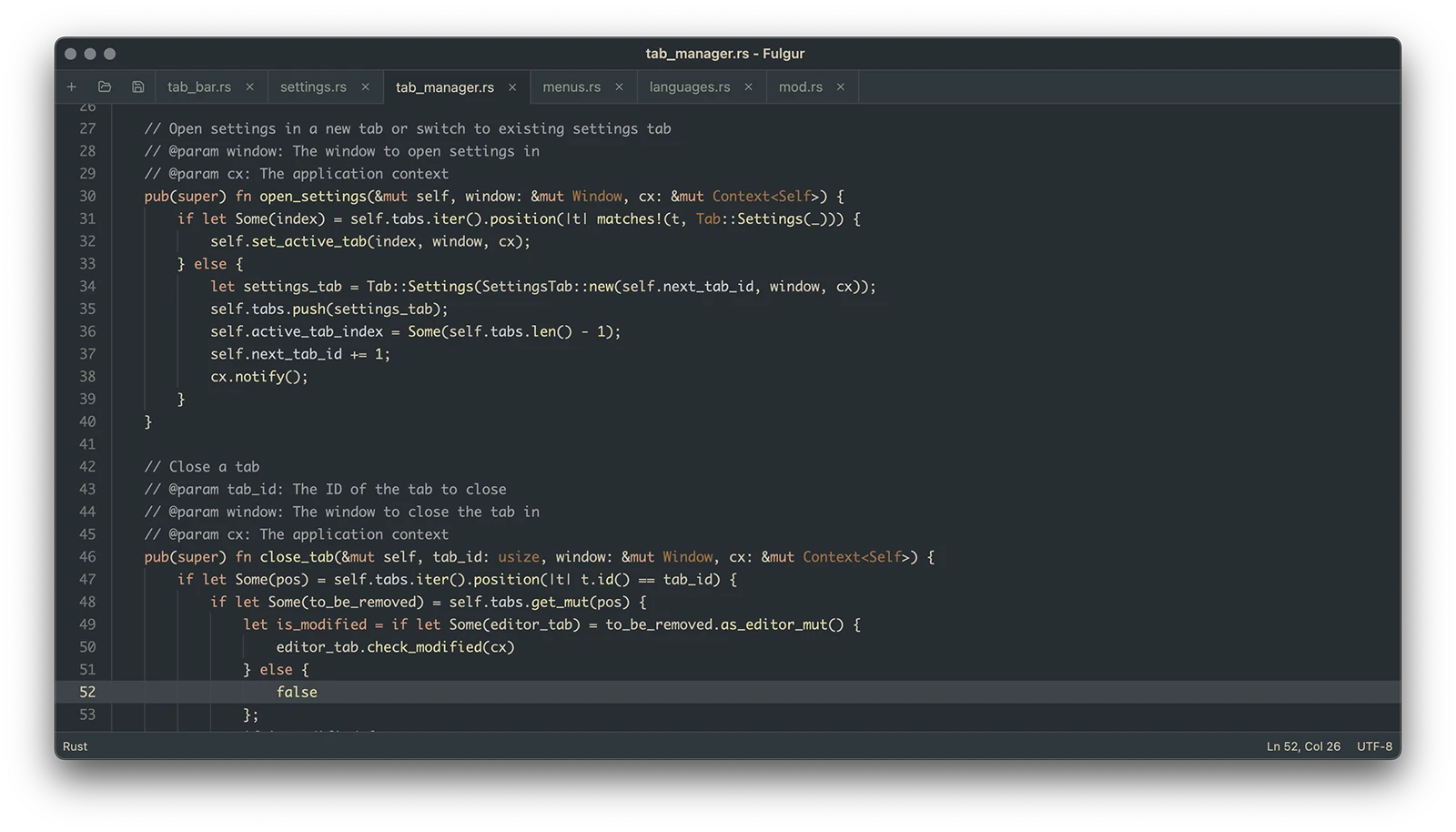Close the mod.rs tab

[841, 87]
